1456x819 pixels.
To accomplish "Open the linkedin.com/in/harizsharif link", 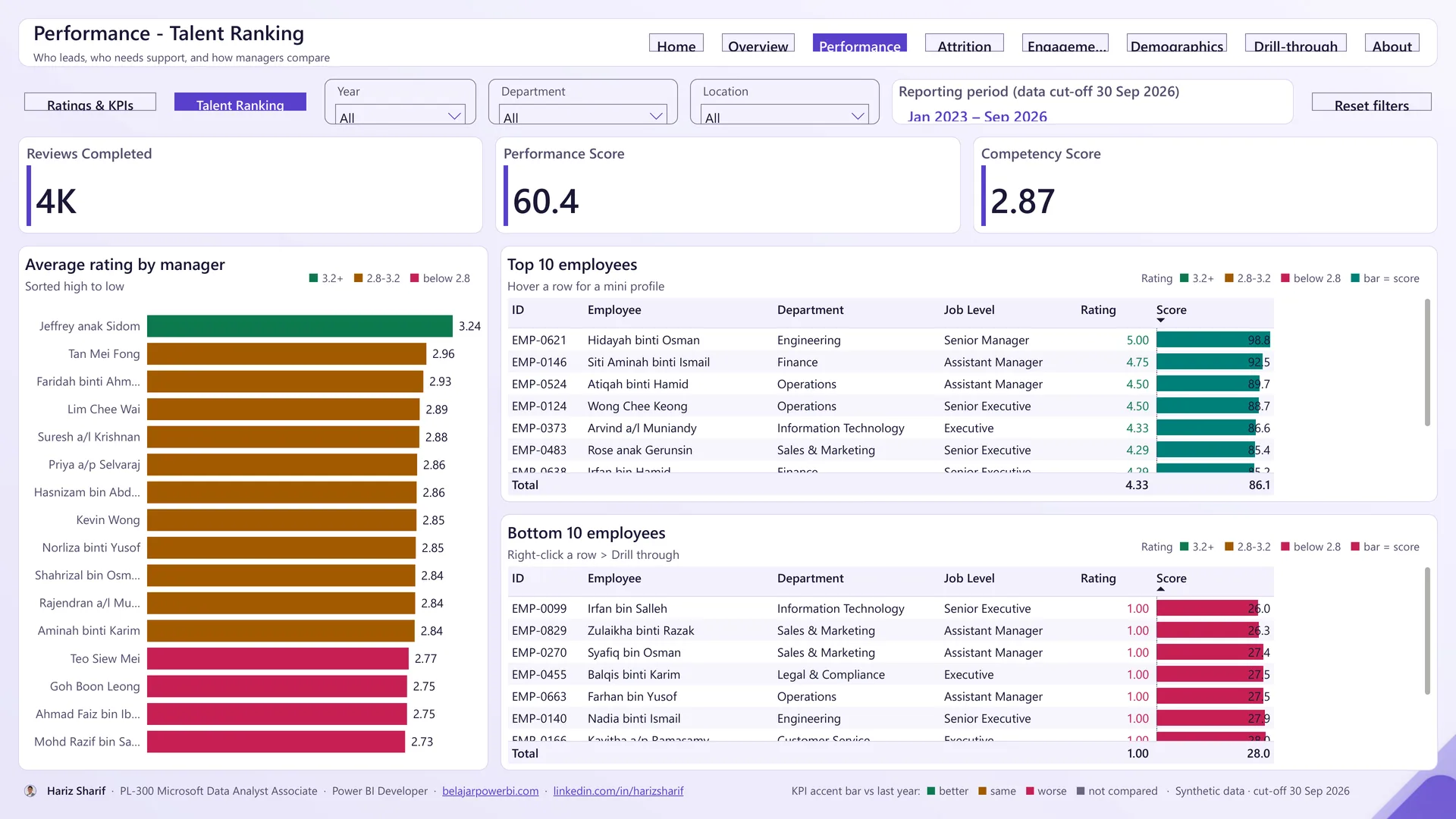I will click(x=618, y=791).
